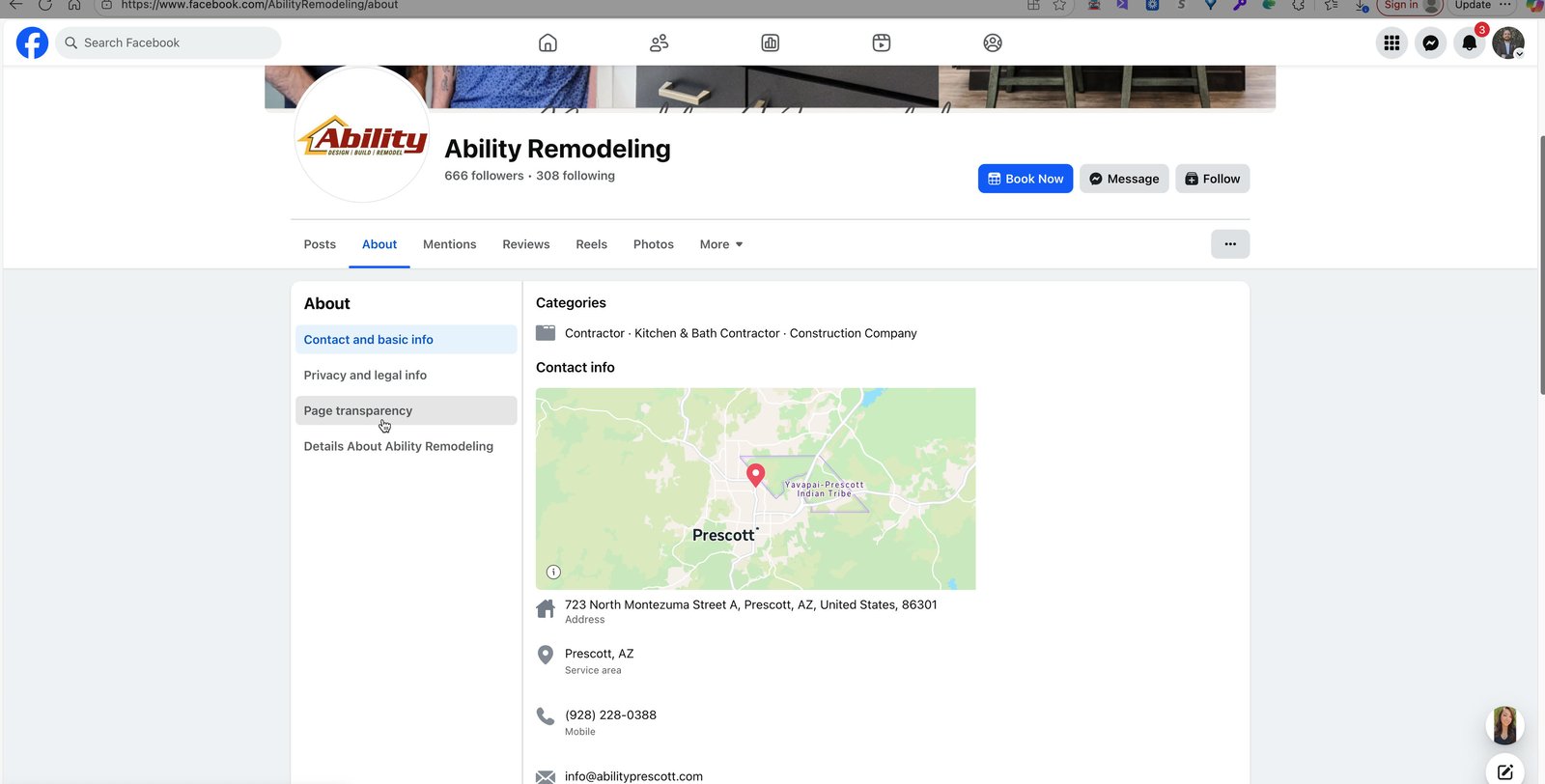Select Contact and basic info section
This screenshot has height=784, width=1545.
pyautogui.click(x=407, y=340)
